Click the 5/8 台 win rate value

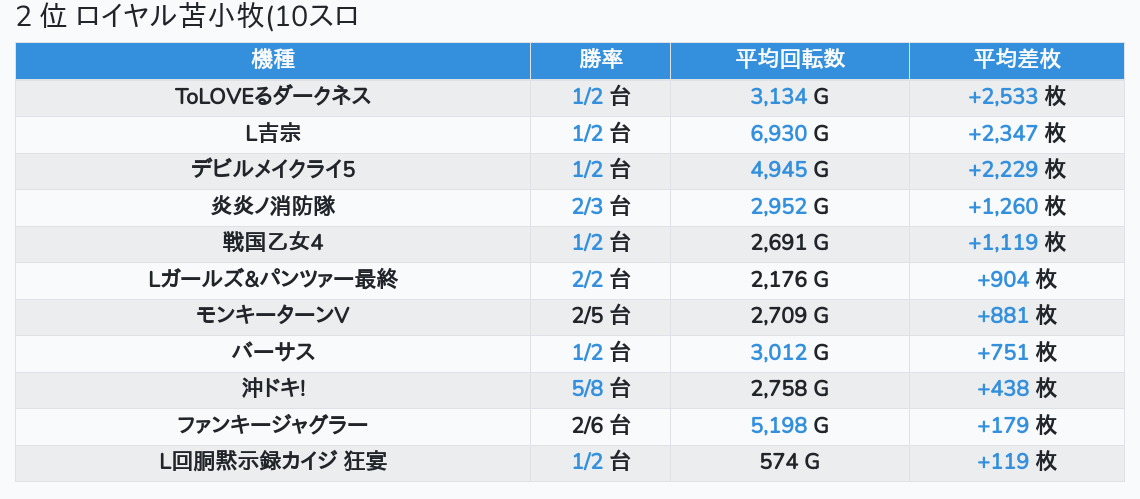(x=601, y=388)
